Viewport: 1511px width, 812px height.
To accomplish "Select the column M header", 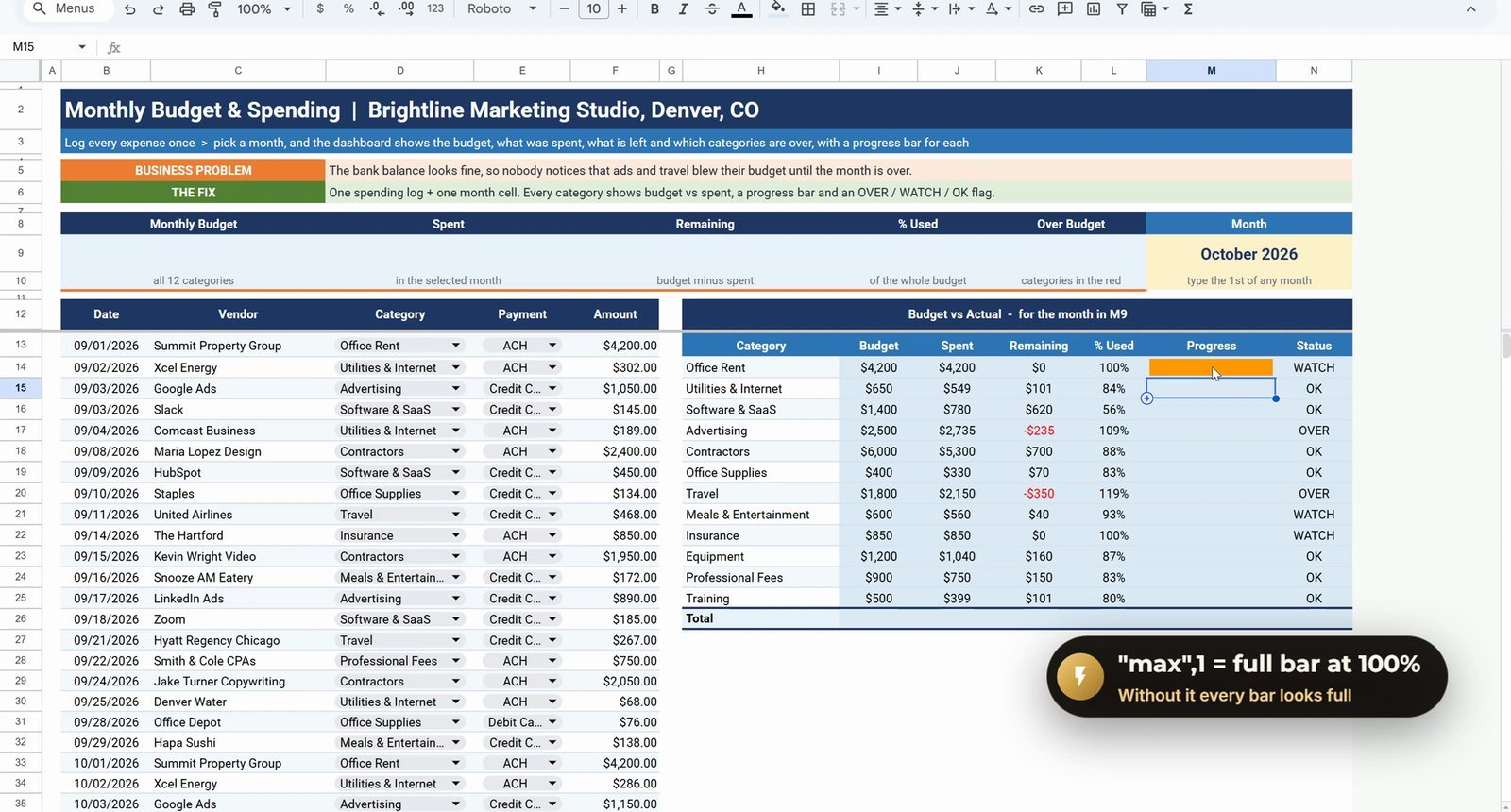I will click(x=1211, y=71).
